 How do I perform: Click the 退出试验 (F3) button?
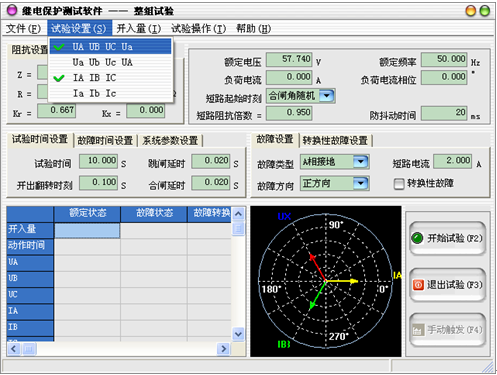click(447, 285)
